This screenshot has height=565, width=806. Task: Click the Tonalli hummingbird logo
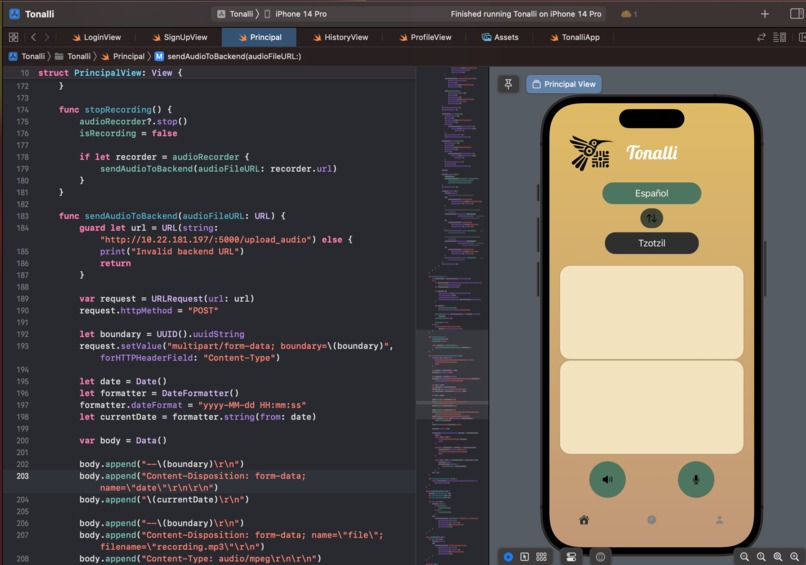590,153
